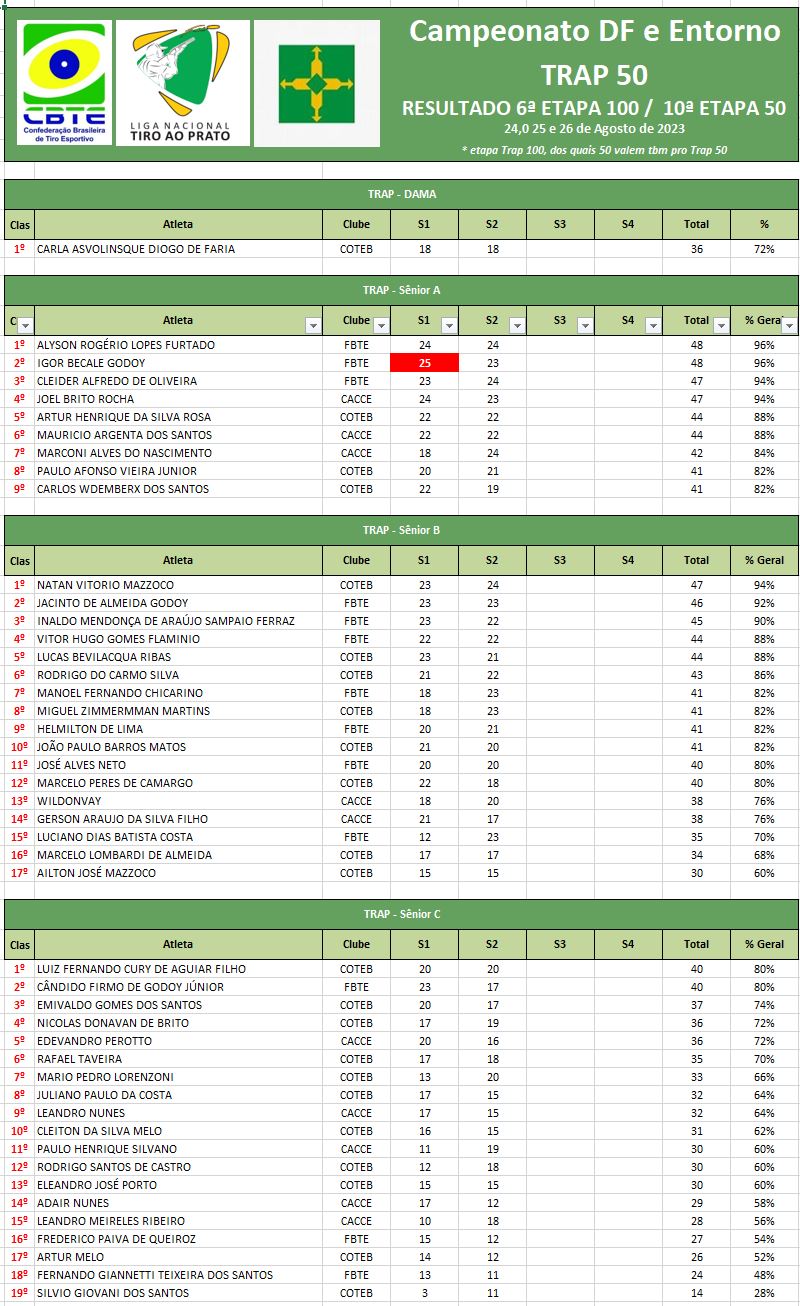Click the CBTE confederation logo
The width and height of the screenshot is (800, 1306).
tap(64, 84)
